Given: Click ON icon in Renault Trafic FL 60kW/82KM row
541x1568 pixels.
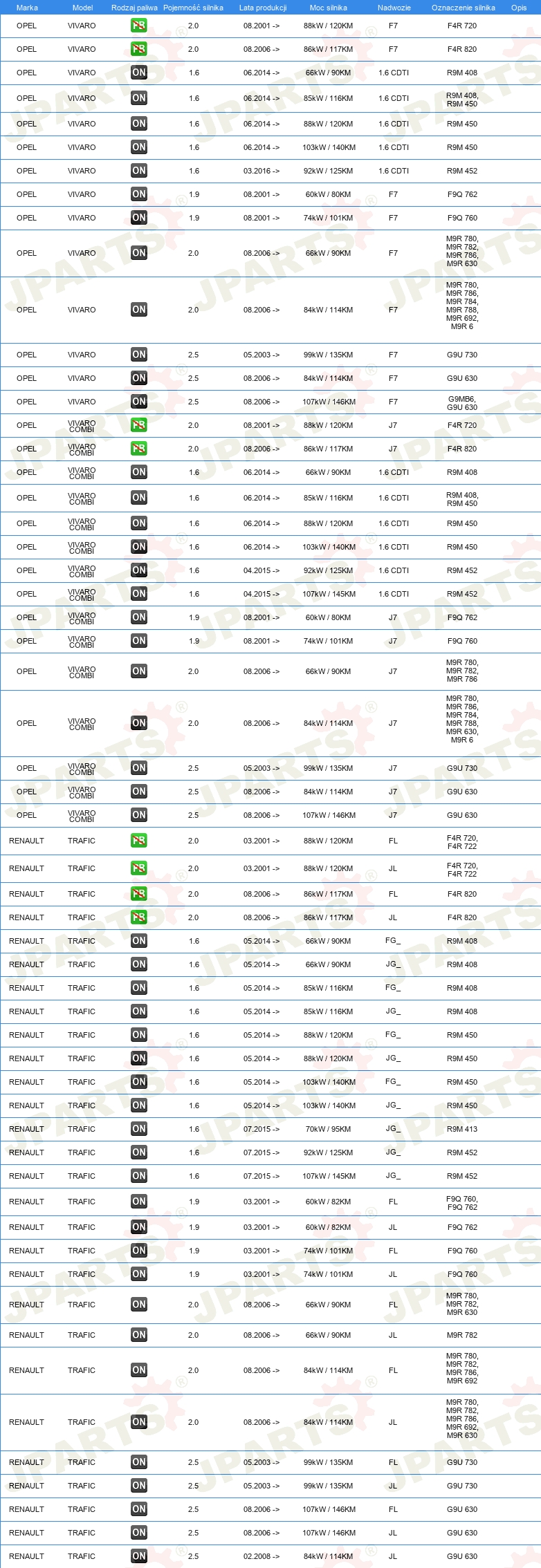Looking at the screenshot, I should [139, 1202].
